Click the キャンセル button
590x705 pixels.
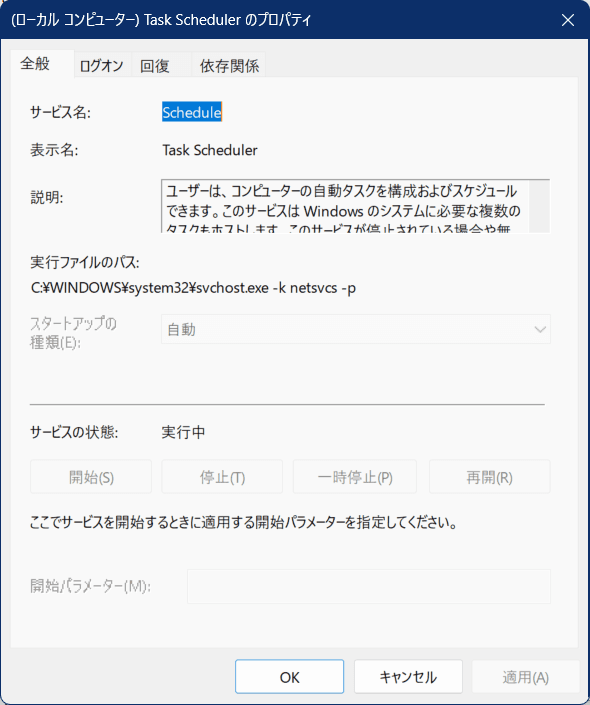click(x=408, y=677)
